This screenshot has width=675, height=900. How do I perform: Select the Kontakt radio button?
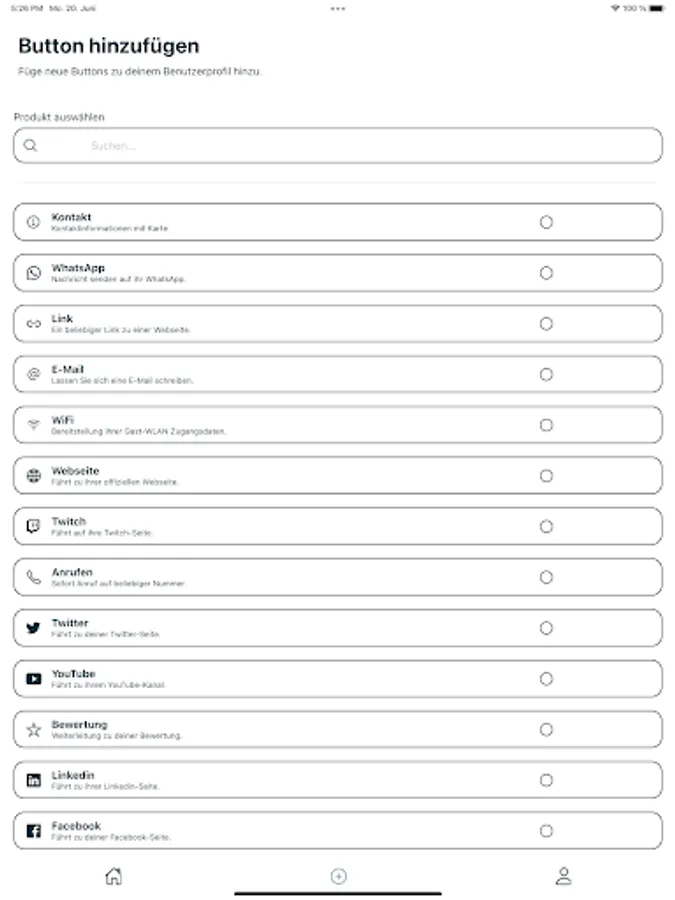(x=546, y=222)
